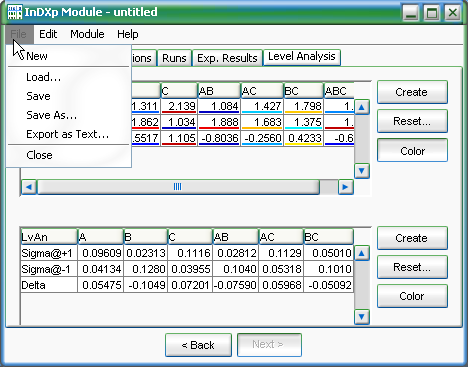Image resolution: width=468 pixels, height=367 pixels.
Task: Click horizontal scrollbar right arrow
Action: click(346, 187)
